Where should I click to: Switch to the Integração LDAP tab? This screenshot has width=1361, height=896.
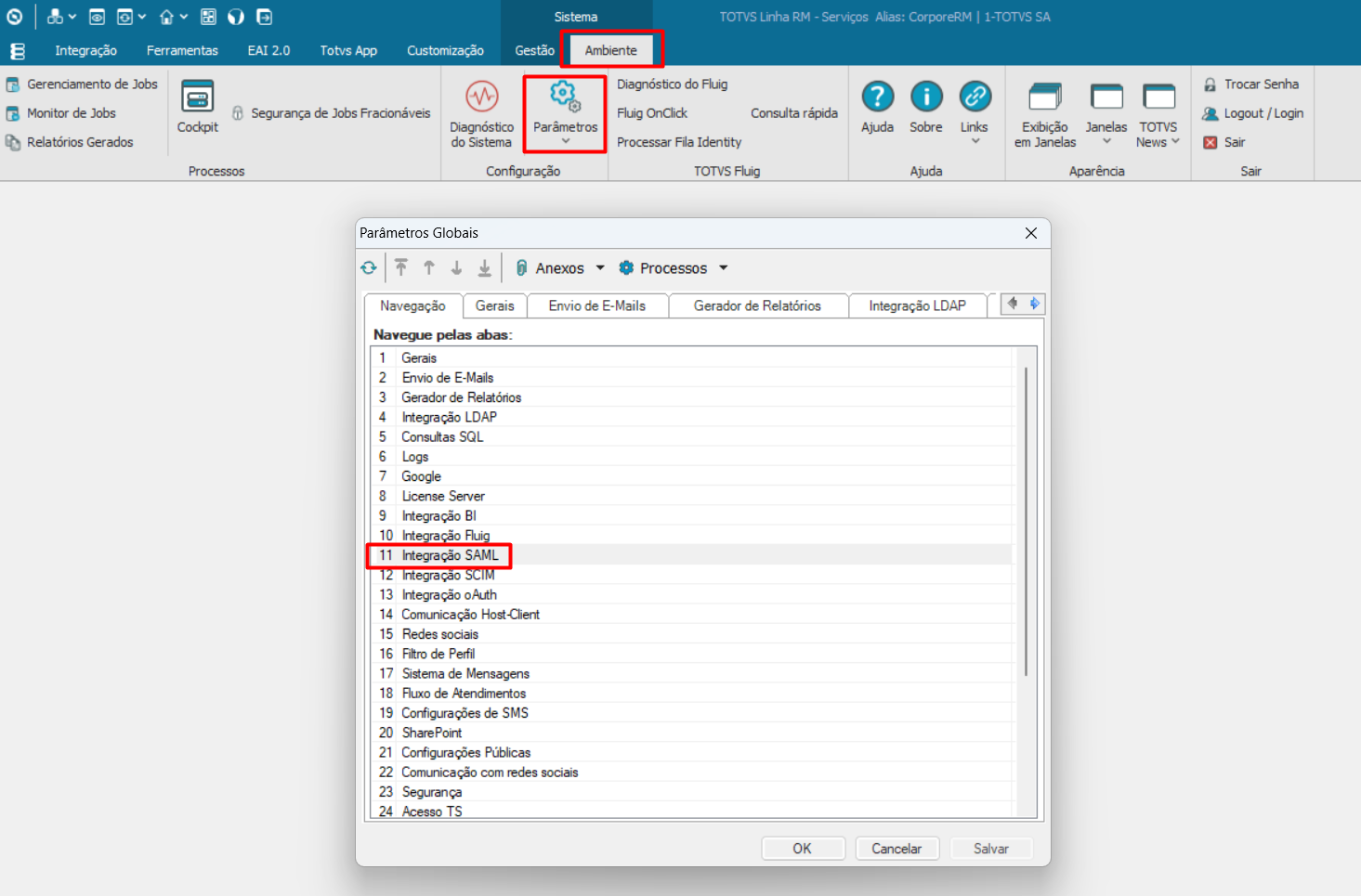tap(917, 305)
